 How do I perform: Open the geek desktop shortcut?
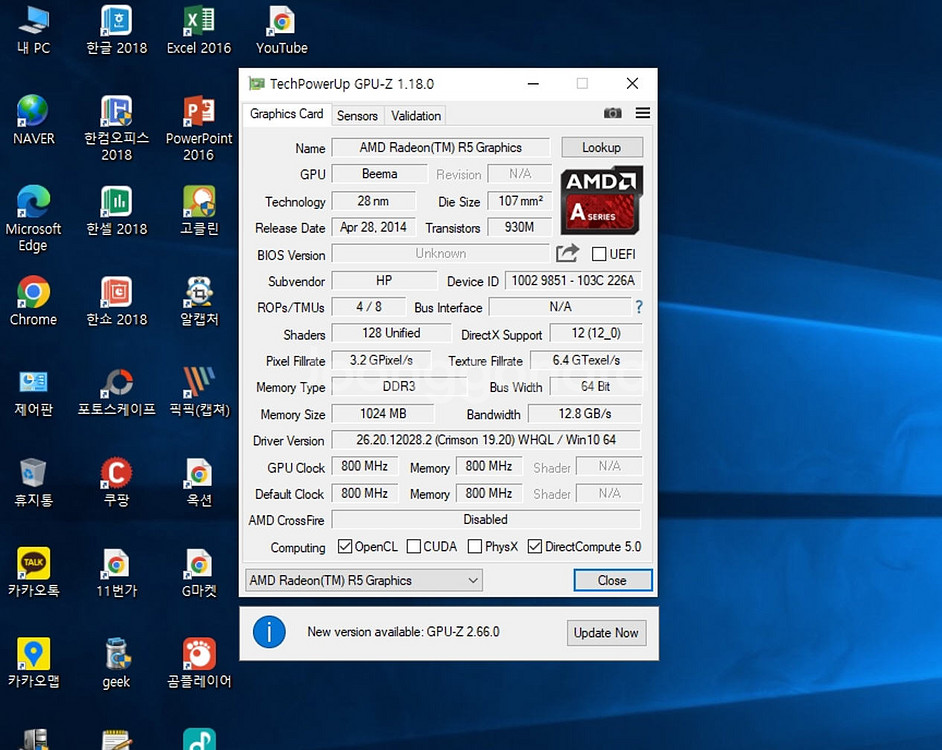tap(117, 663)
